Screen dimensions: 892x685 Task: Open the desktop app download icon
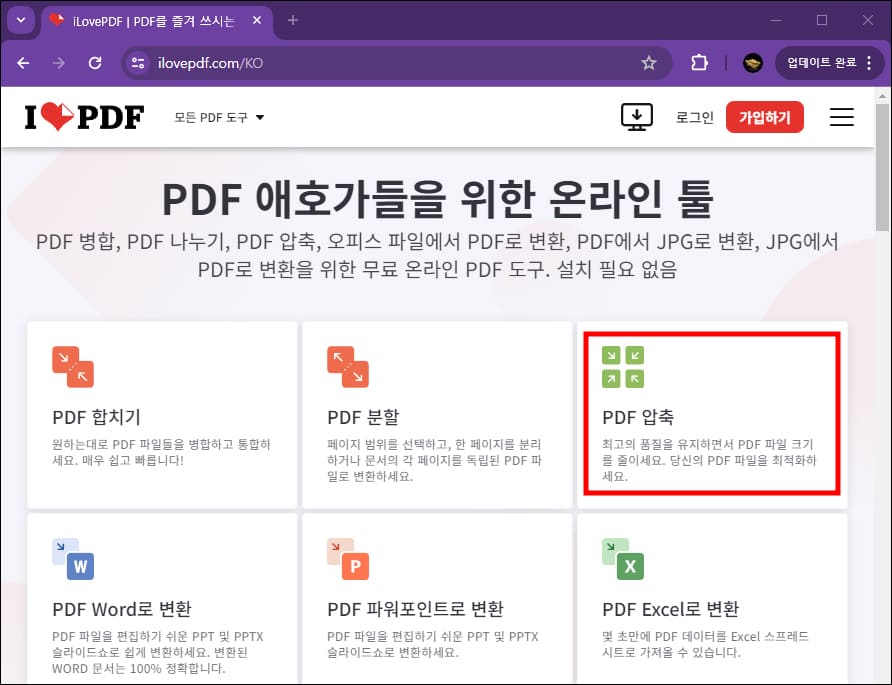coord(636,117)
